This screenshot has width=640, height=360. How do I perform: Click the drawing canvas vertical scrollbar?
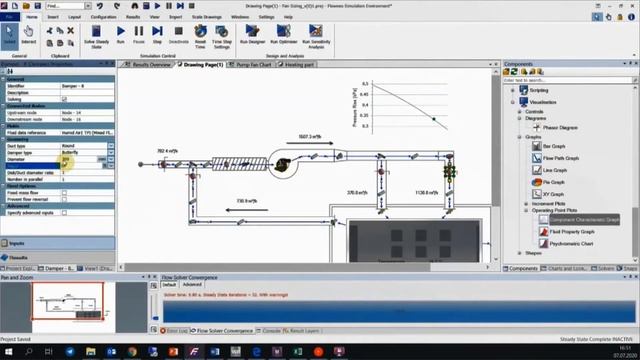pos(496,141)
